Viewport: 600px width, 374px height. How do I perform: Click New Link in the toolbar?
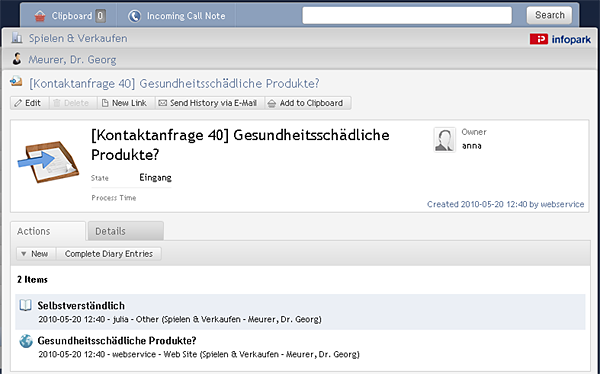coord(126,103)
